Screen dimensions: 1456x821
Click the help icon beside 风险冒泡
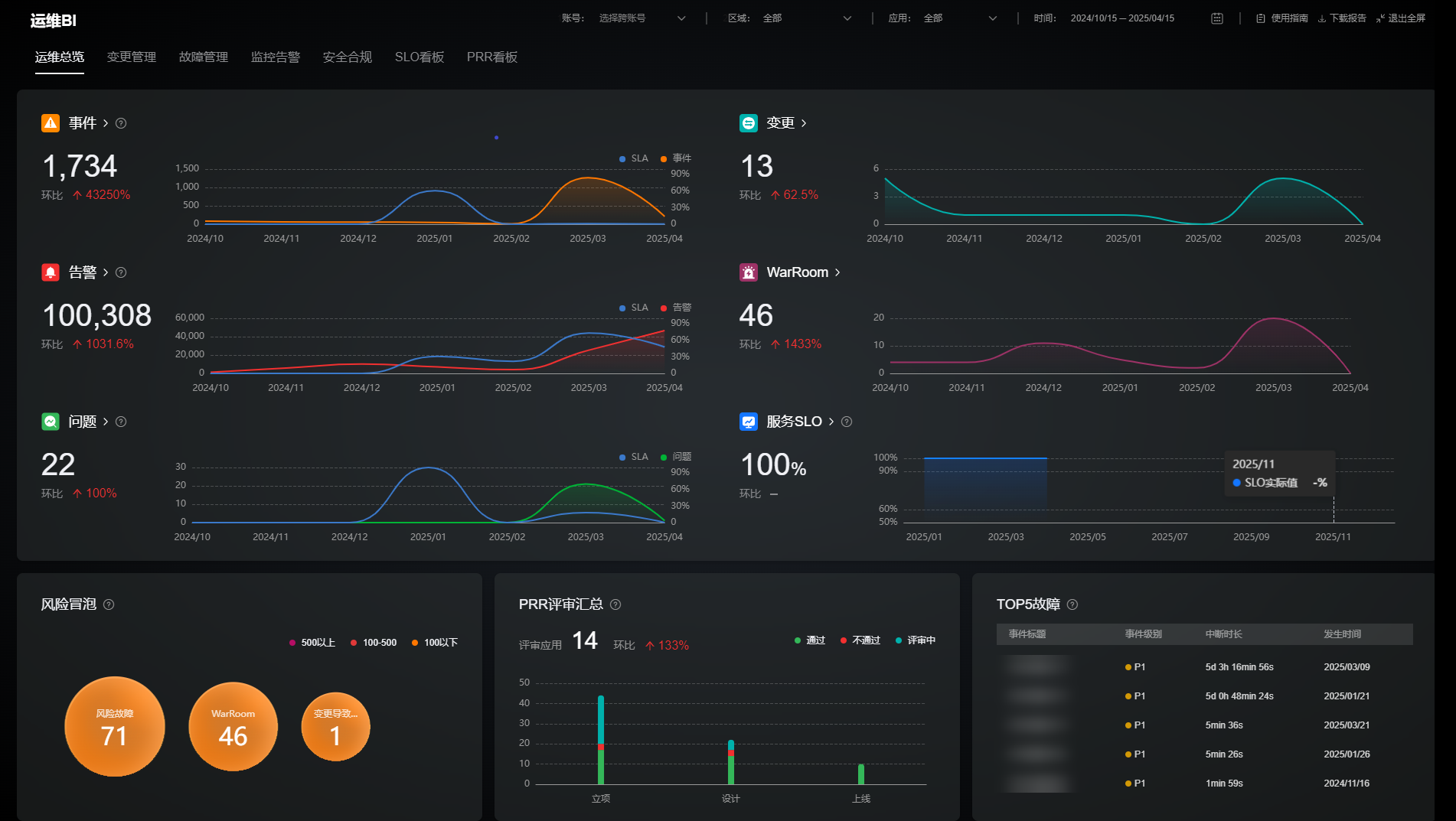109,604
